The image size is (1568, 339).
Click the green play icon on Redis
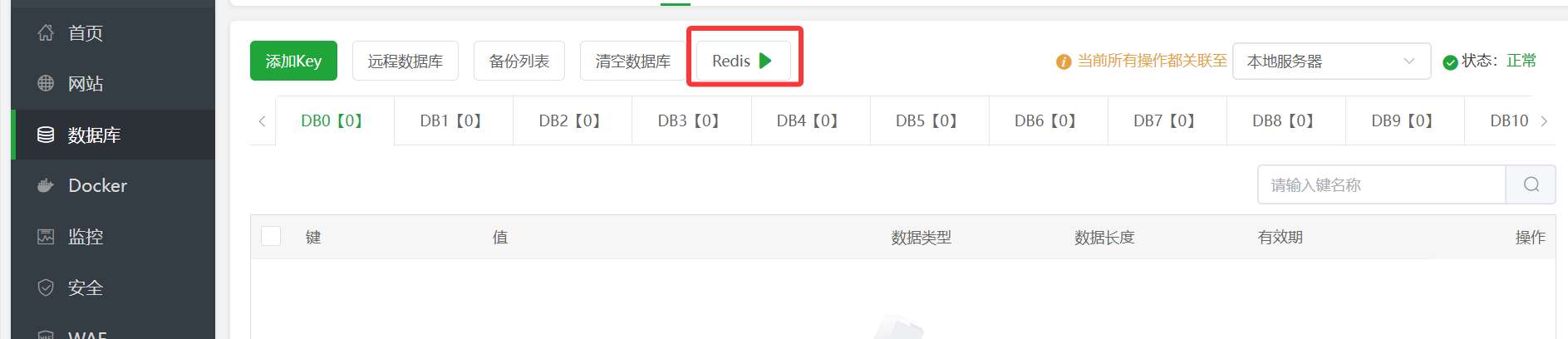pos(765,61)
